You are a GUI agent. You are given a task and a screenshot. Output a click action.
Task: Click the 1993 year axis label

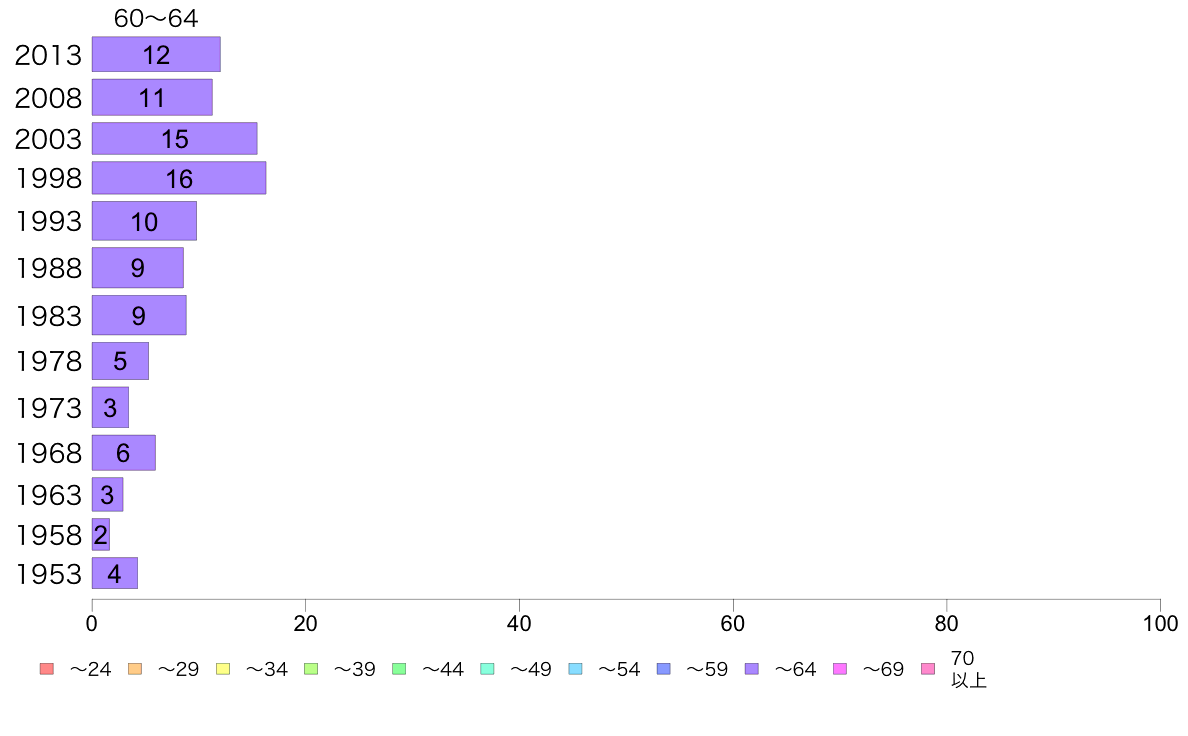tap(48, 221)
